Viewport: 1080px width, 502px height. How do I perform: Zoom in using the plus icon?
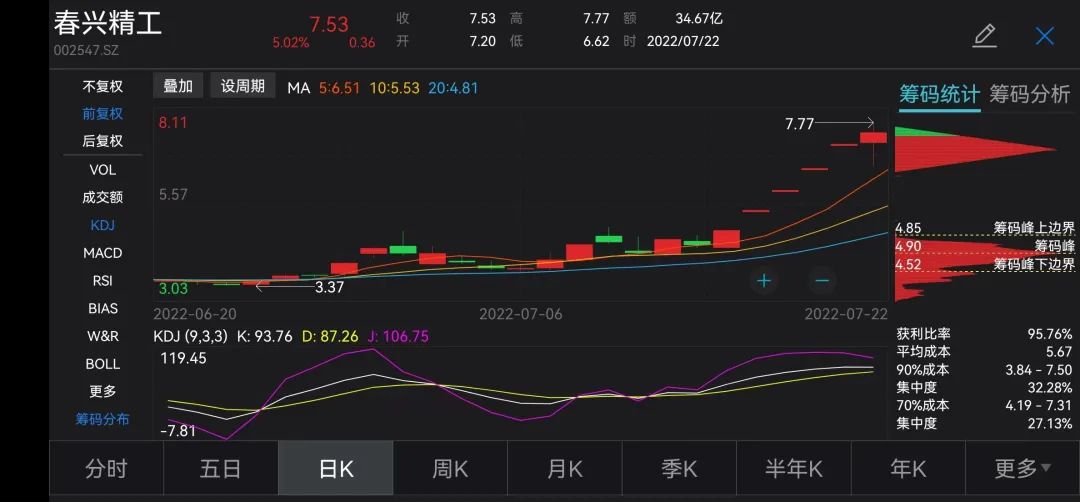[x=764, y=280]
